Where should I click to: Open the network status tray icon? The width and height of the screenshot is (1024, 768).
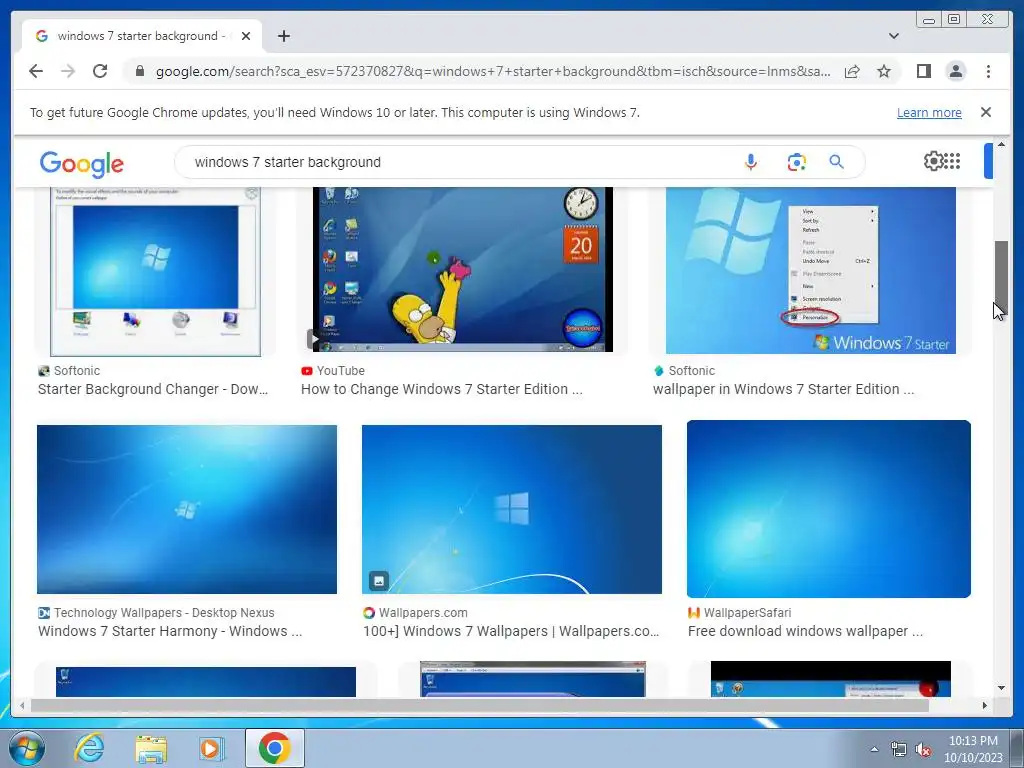pyautogui.click(x=899, y=750)
